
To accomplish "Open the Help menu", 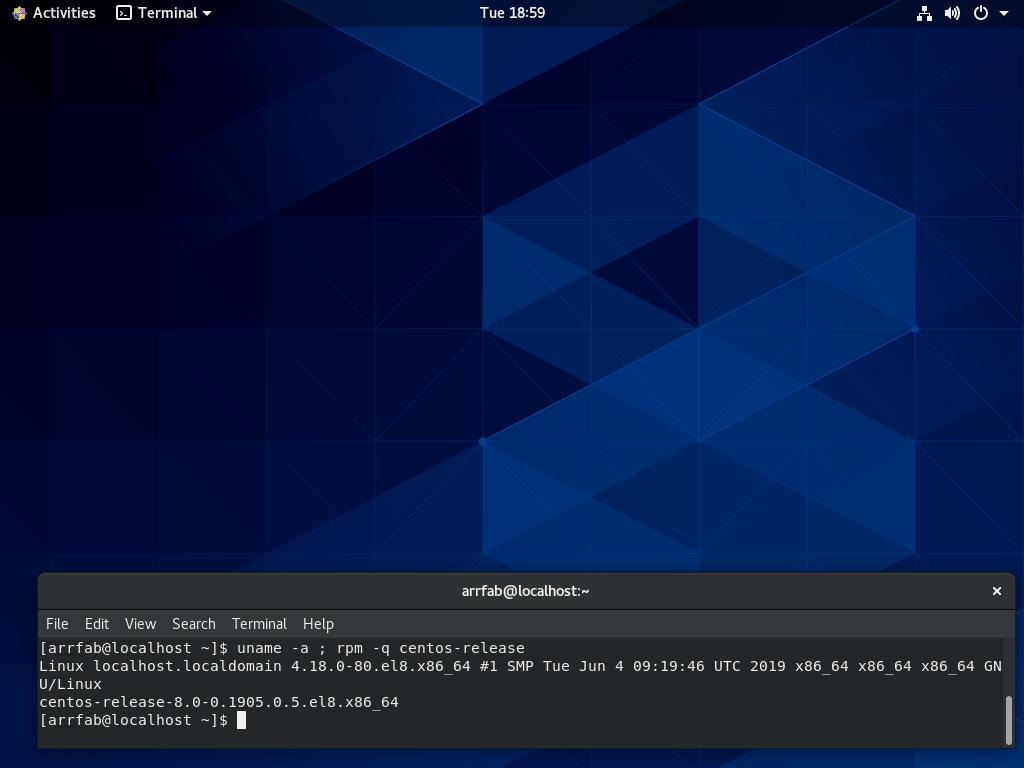I will 318,624.
